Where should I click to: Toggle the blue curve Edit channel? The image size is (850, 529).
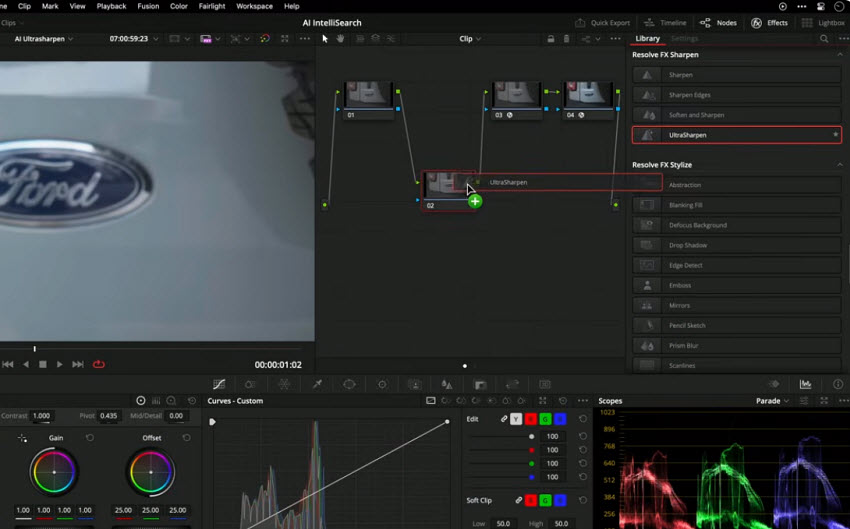point(560,419)
